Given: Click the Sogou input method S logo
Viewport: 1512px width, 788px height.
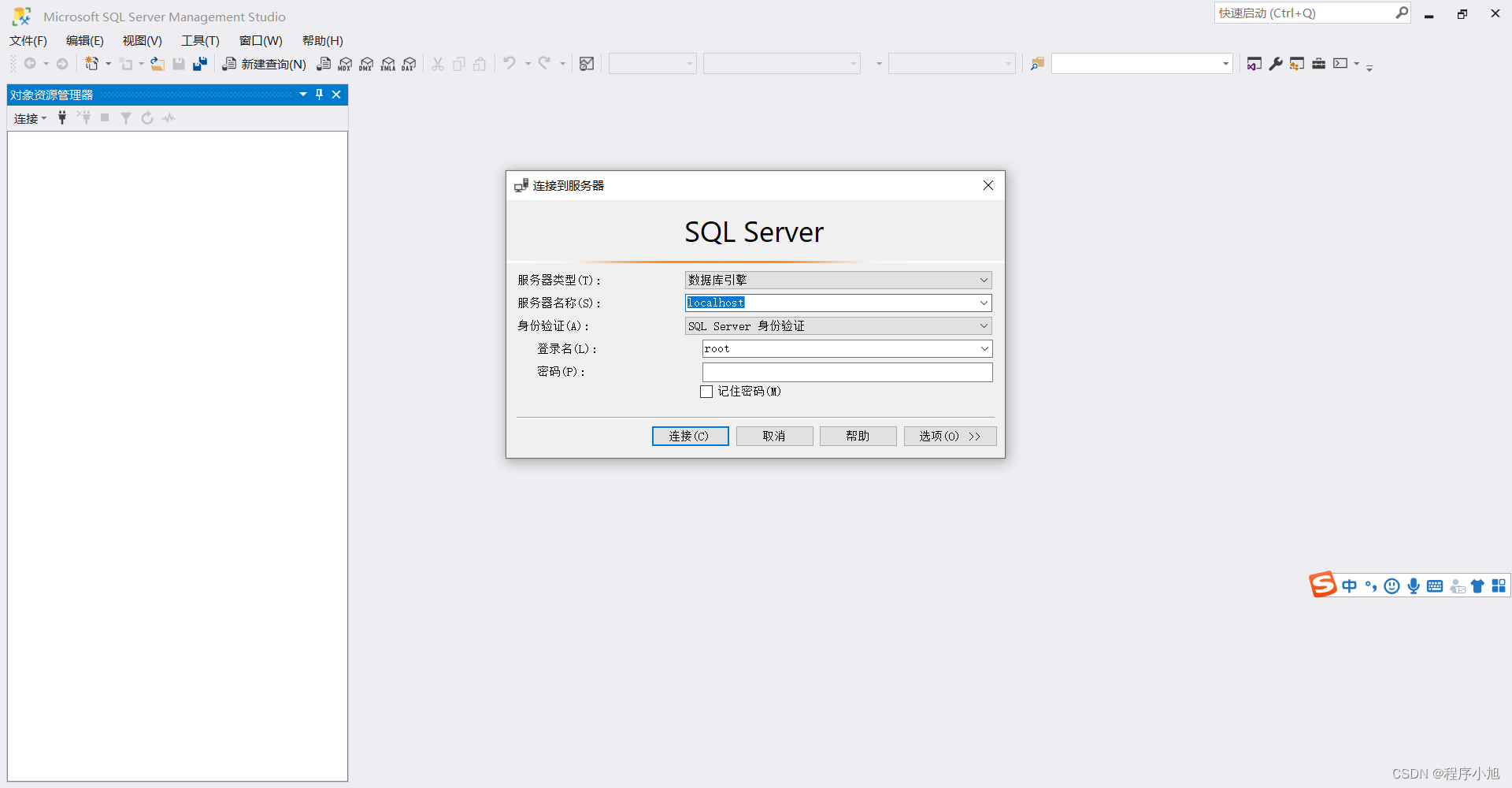Looking at the screenshot, I should (1323, 585).
